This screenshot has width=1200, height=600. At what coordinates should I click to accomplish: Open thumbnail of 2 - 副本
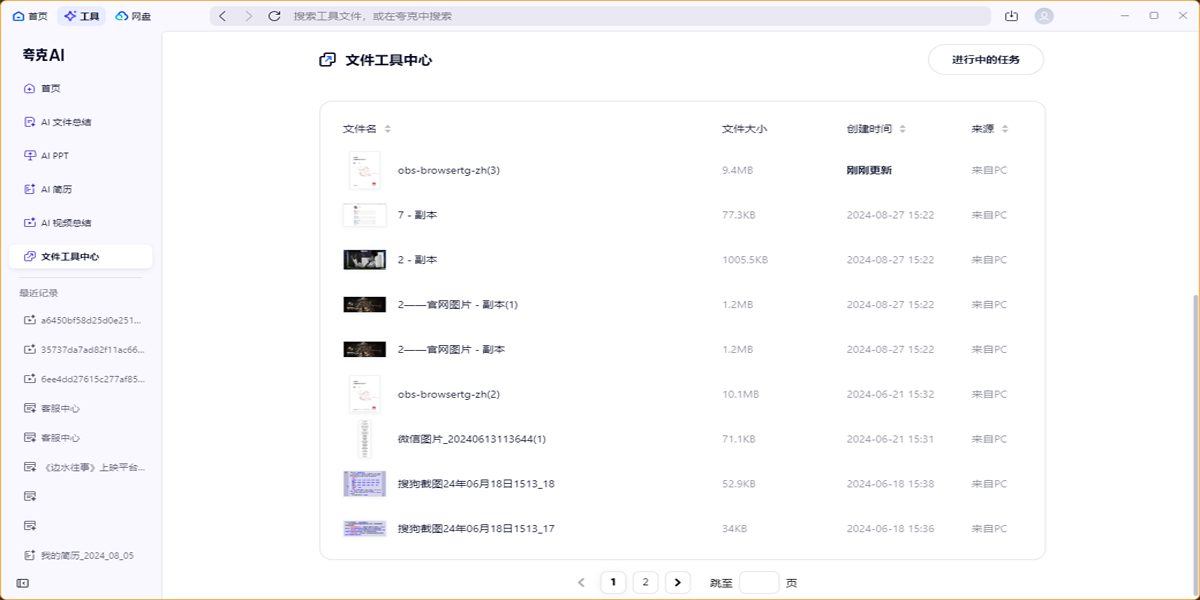click(x=364, y=260)
